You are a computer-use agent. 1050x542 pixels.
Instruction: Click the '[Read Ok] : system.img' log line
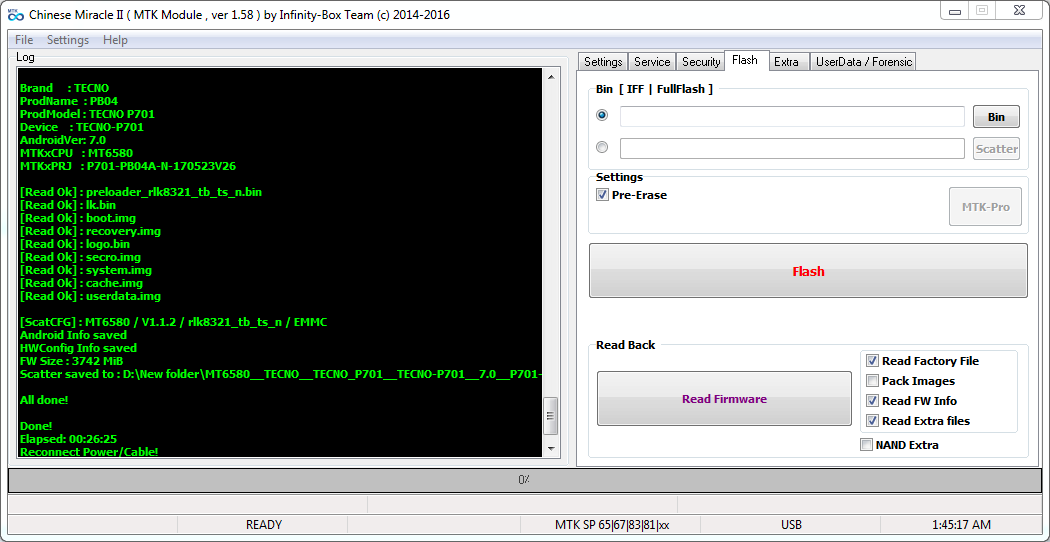click(x=86, y=270)
